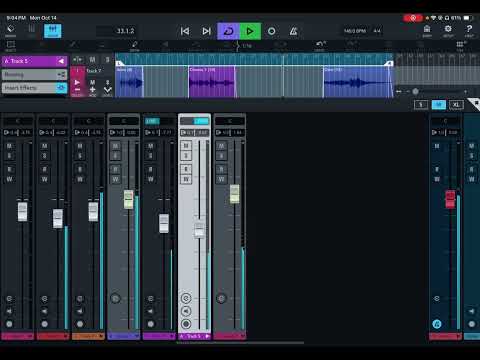Image resolution: width=480 pixels, height=360 pixels.
Task: Tap the blue icon on master strip
Action: [x=437, y=324]
